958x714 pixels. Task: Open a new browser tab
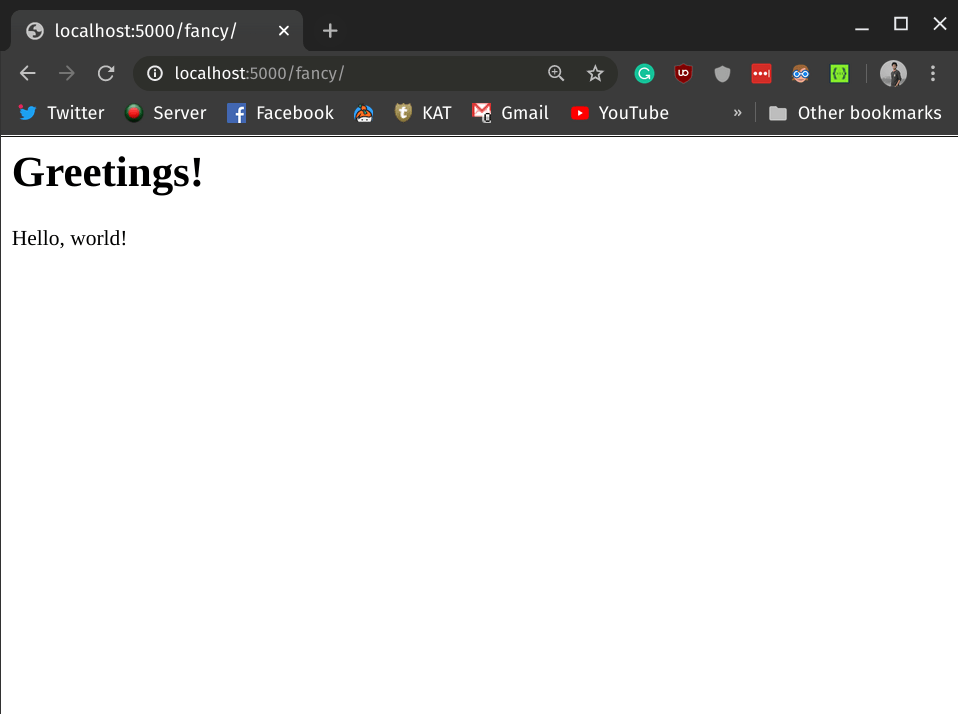point(330,30)
